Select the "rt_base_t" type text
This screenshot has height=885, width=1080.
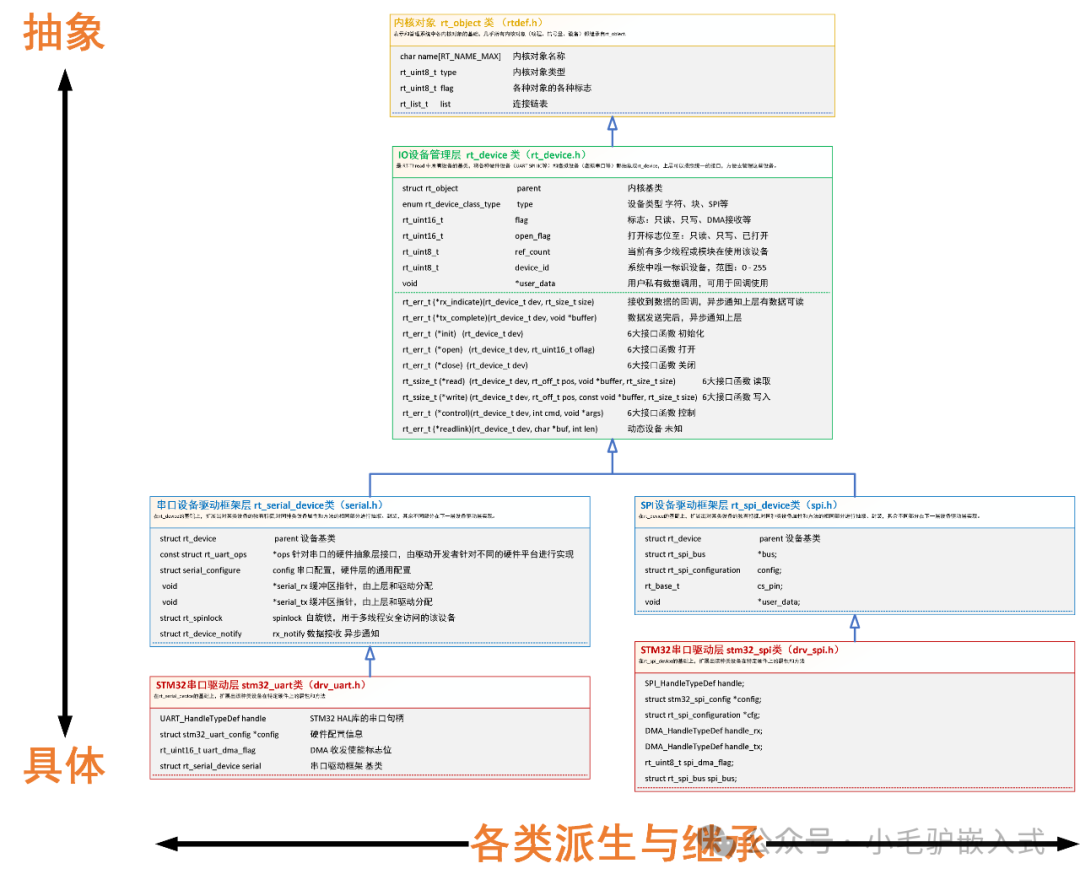click(662, 586)
